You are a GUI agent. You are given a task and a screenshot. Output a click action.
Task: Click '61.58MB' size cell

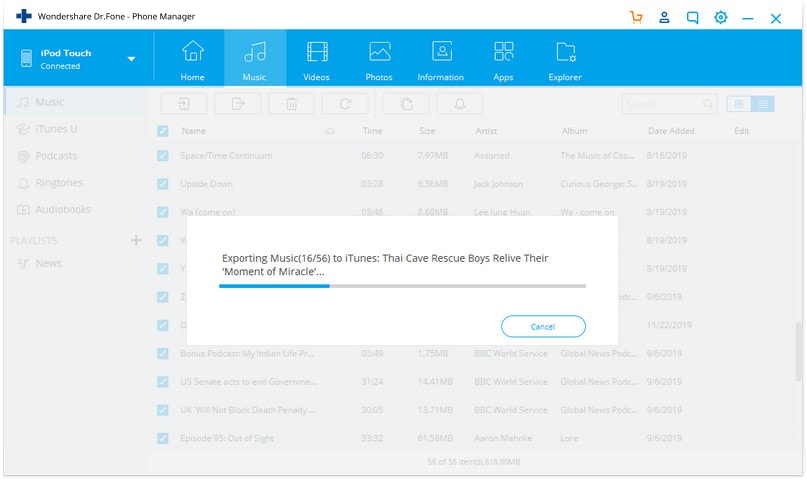point(435,438)
